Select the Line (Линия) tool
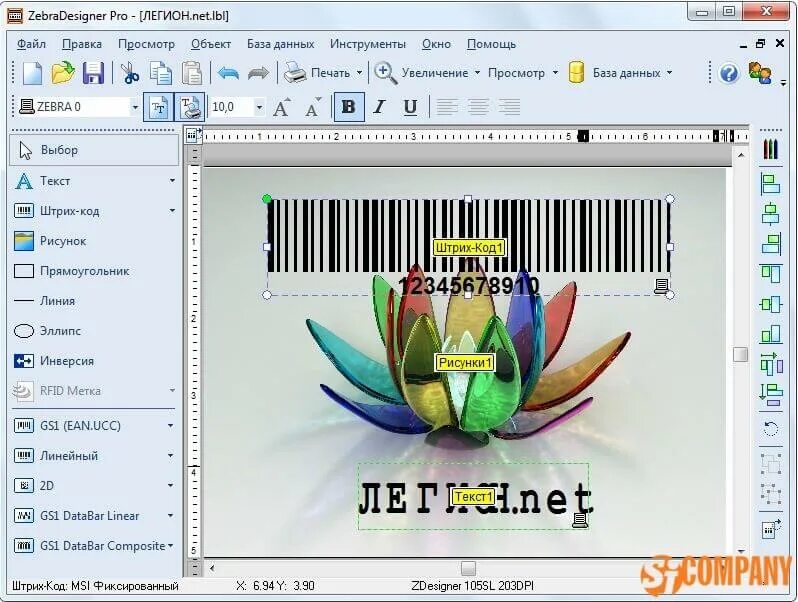 coord(45,301)
